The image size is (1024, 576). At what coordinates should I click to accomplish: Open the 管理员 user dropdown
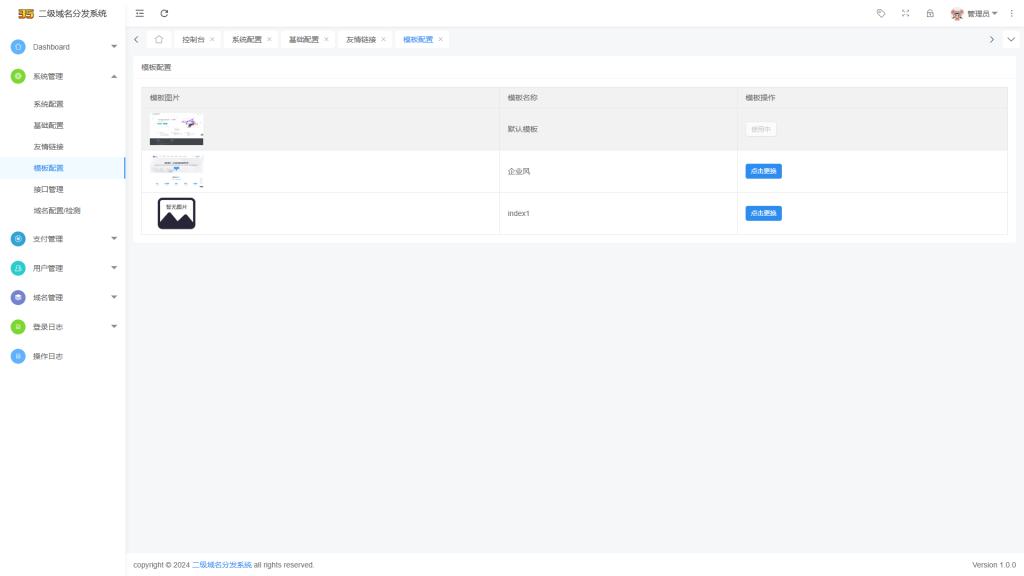pos(976,14)
